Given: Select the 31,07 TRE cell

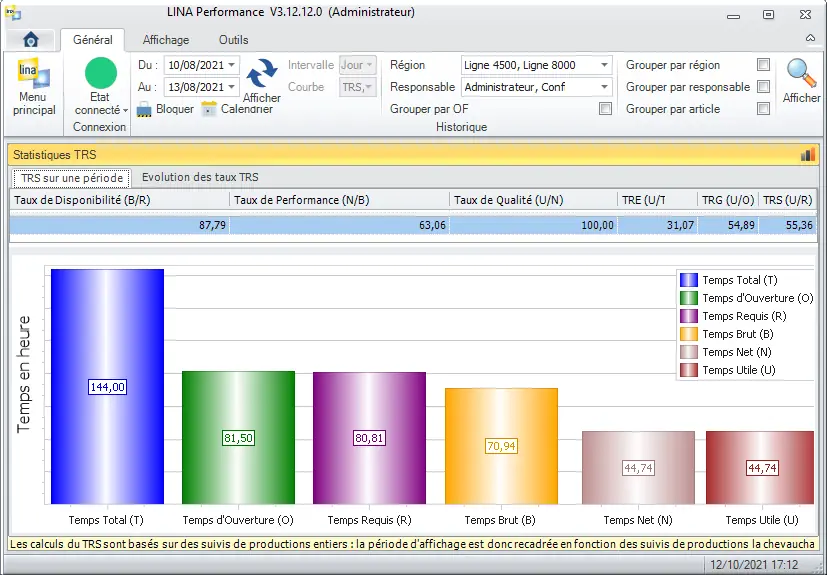Looking at the screenshot, I should [657, 225].
